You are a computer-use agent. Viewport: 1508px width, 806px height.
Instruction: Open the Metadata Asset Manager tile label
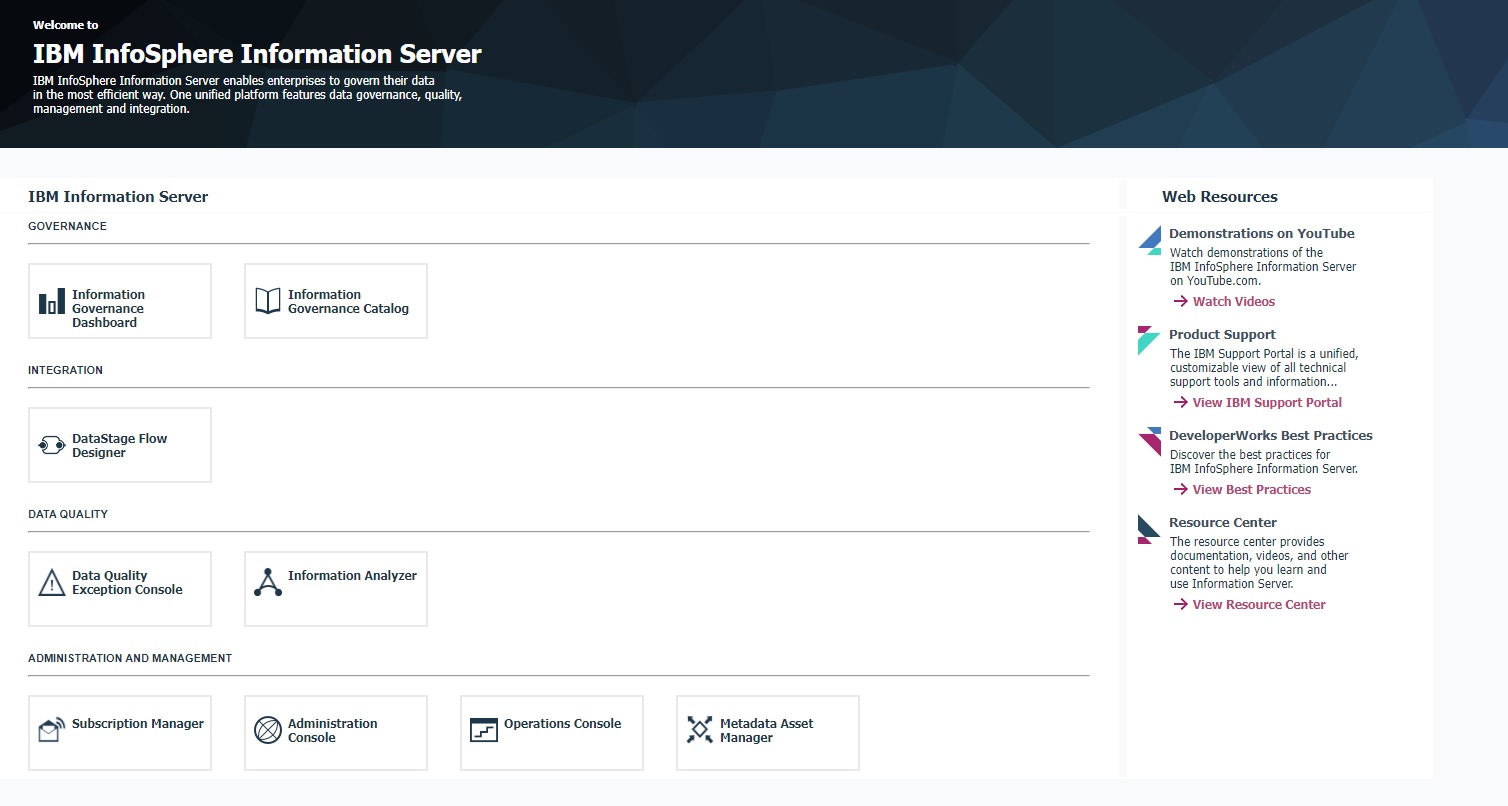point(766,730)
